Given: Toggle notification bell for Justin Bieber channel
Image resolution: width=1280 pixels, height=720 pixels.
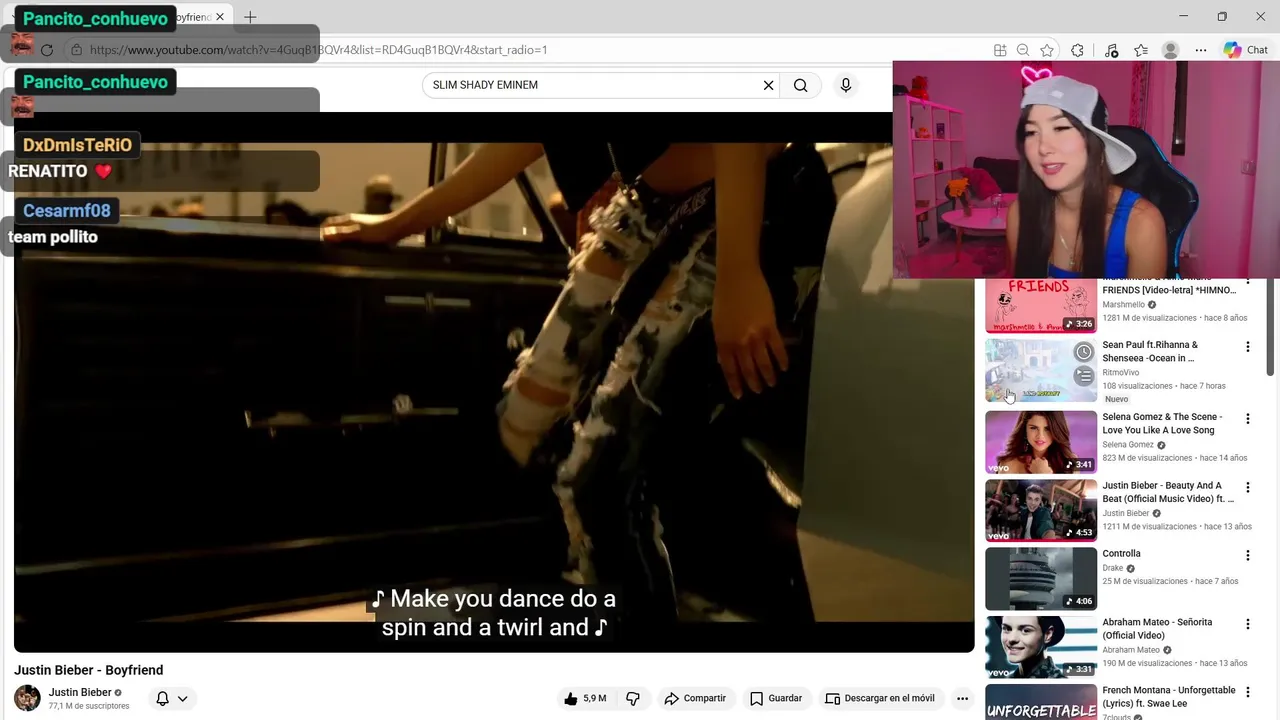Looking at the screenshot, I should [x=172, y=698].
